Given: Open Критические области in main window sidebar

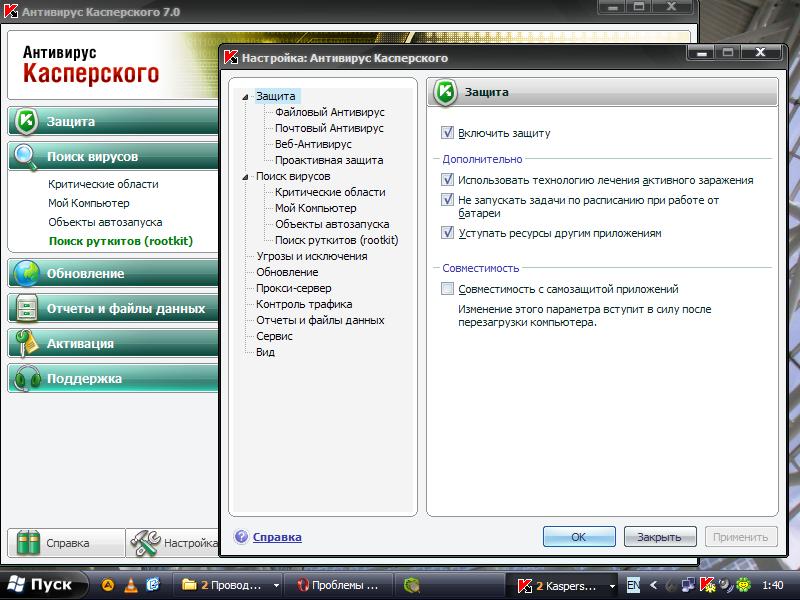Looking at the screenshot, I should click(104, 184).
